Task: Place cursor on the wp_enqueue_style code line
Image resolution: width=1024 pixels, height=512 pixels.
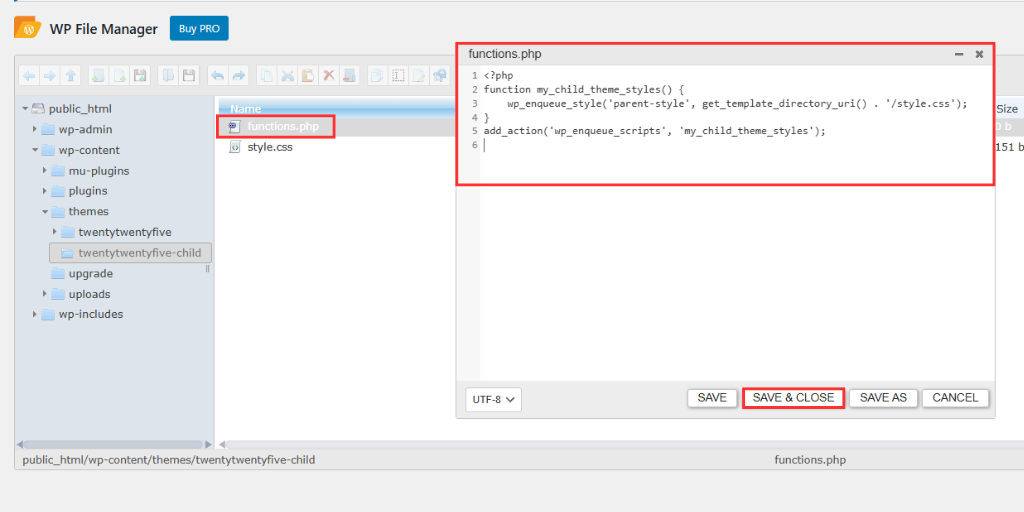Action: 737,103
